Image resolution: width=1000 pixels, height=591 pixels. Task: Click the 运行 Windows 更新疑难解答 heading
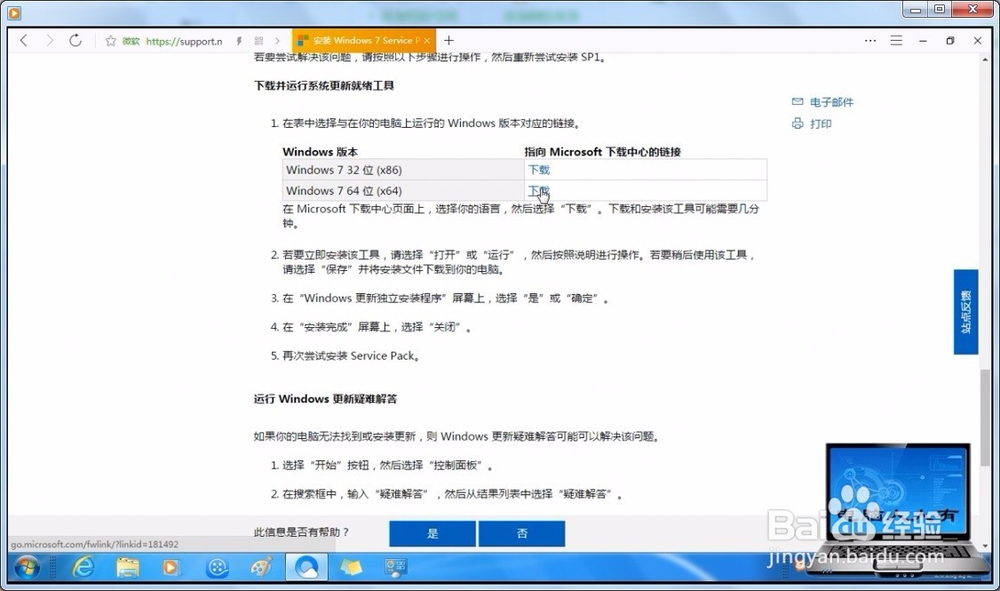pos(325,399)
